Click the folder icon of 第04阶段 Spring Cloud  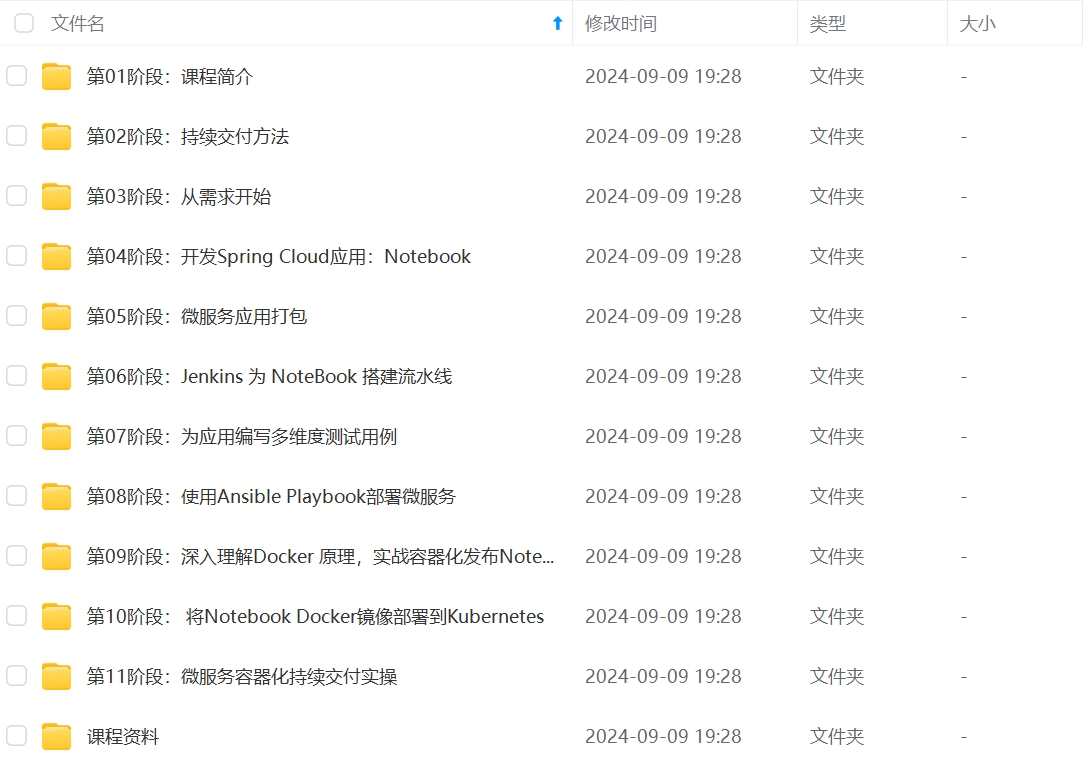pyautogui.click(x=57, y=256)
